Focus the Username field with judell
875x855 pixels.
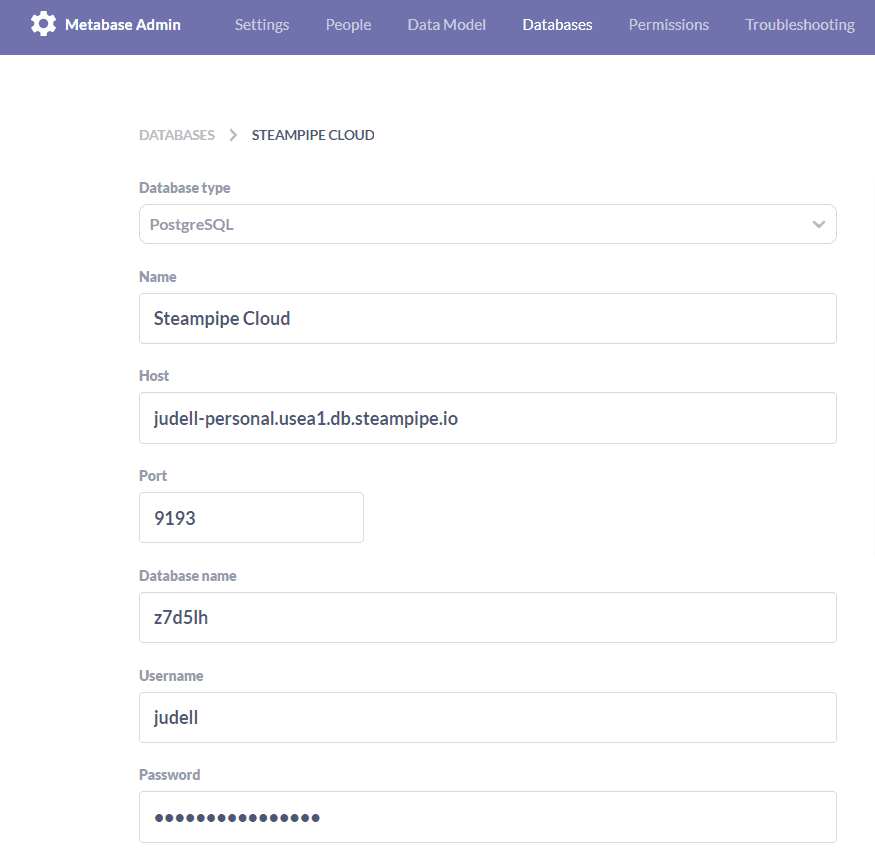[488, 717]
